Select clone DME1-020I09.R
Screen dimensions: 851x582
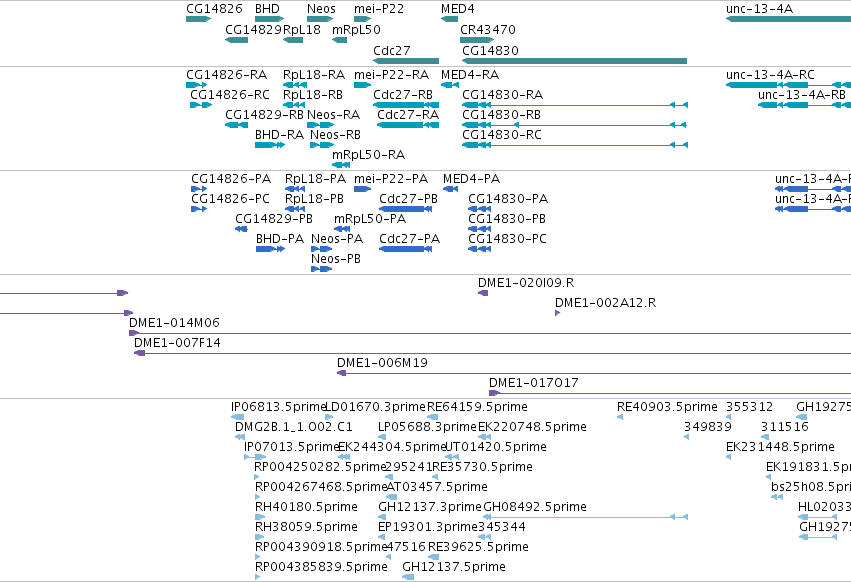point(483,293)
